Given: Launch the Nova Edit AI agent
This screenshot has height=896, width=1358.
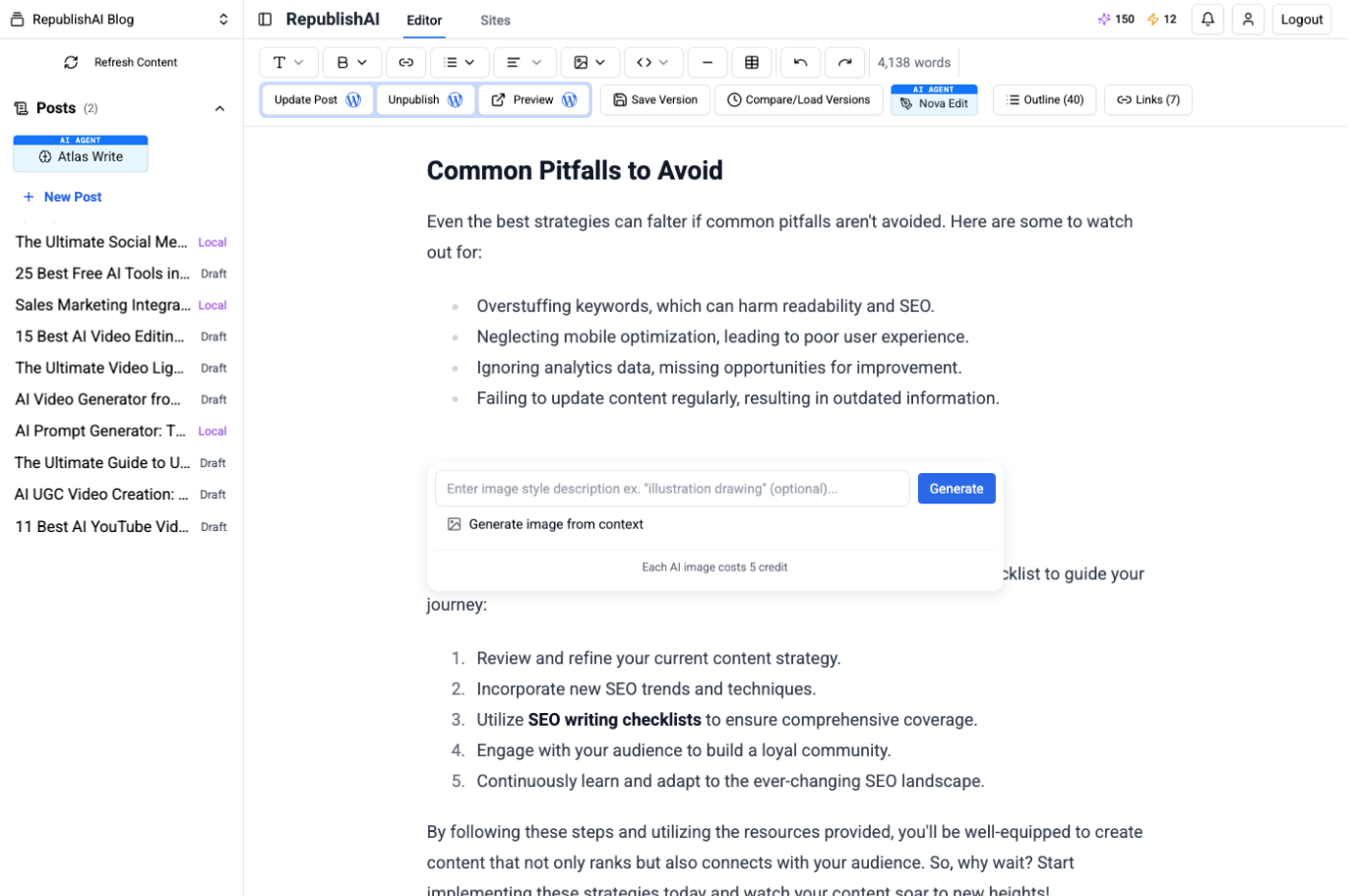Looking at the screenshot, I should pyautogui.click(x=934, y=99).
